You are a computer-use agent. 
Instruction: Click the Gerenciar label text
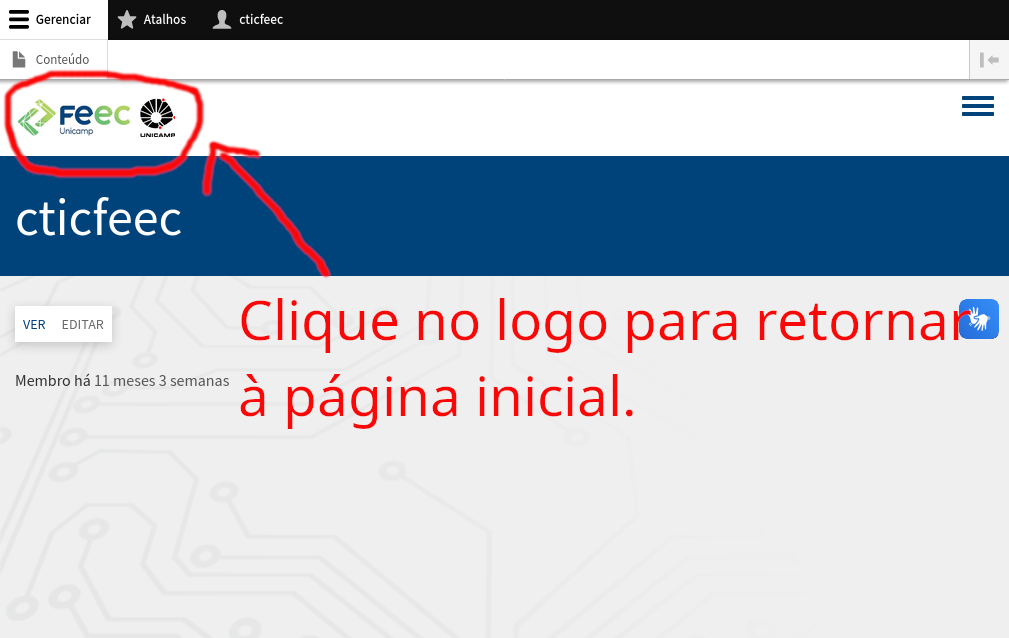(63, 19)
